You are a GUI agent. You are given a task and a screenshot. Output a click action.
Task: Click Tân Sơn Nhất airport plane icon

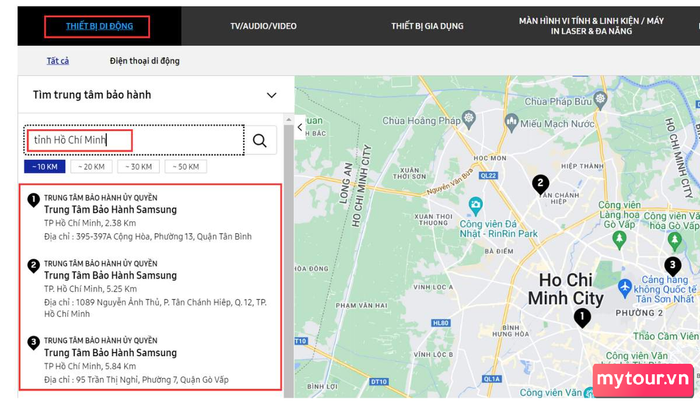(x=625, y=286)
